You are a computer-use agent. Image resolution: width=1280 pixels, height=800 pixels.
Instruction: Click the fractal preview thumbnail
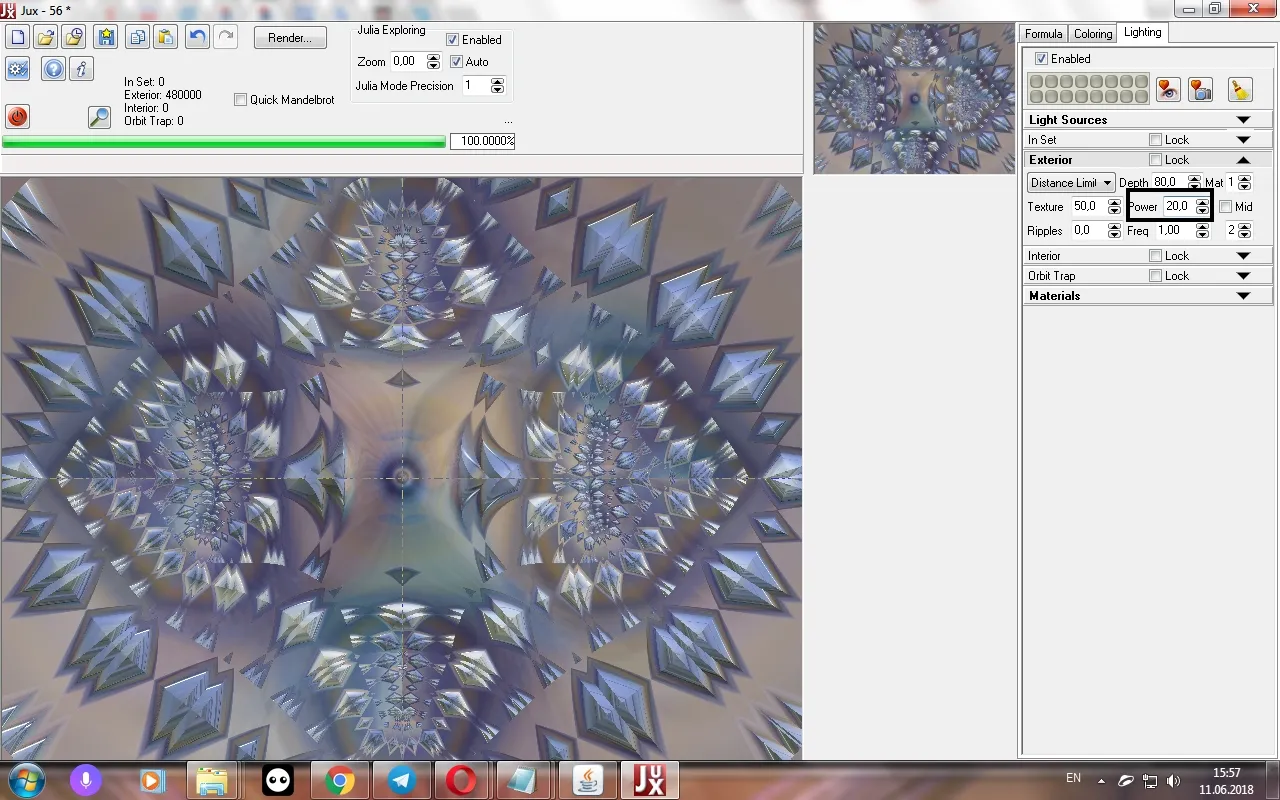coord(914,99)
